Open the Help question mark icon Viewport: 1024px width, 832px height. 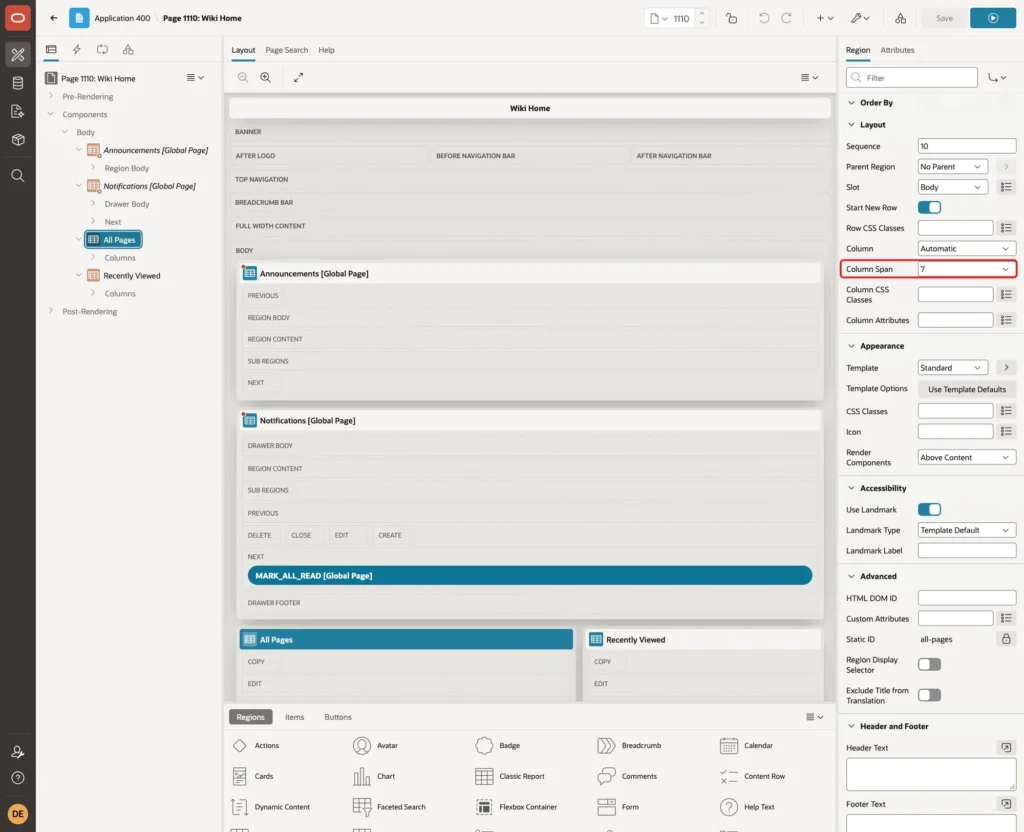[x=18, y=778]
